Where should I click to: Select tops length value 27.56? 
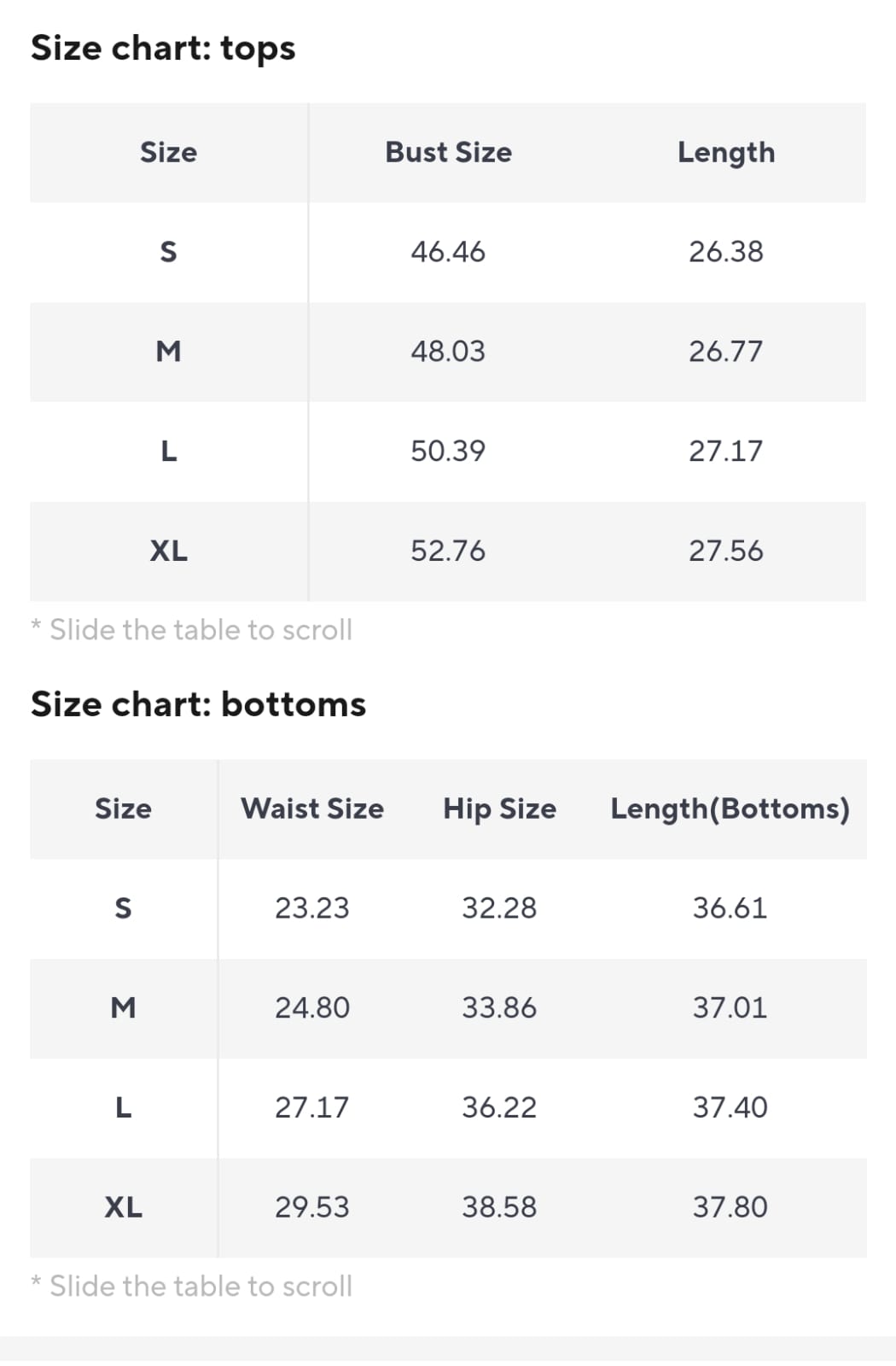pyautogui.click(x=726, y=551)
